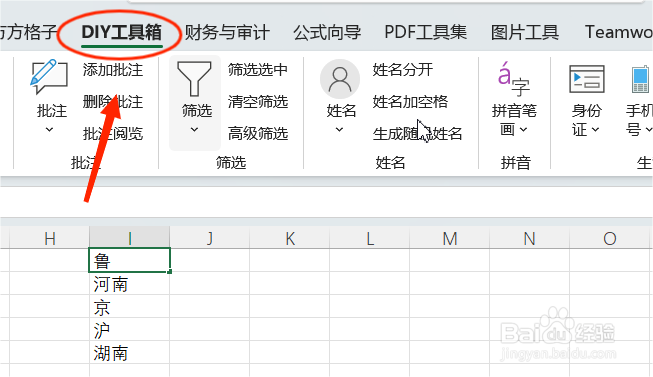Select column N header

pyautogui.click(x=529, y=239)
